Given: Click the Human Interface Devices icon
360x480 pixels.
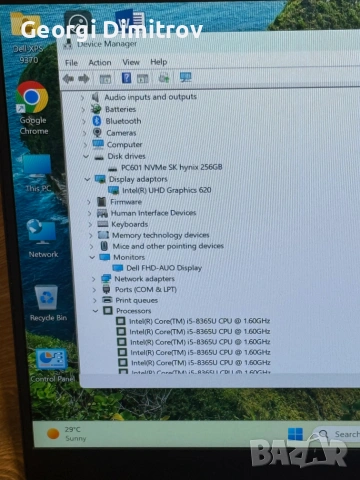Looking at the screenshot, I should tap(102, 213).
